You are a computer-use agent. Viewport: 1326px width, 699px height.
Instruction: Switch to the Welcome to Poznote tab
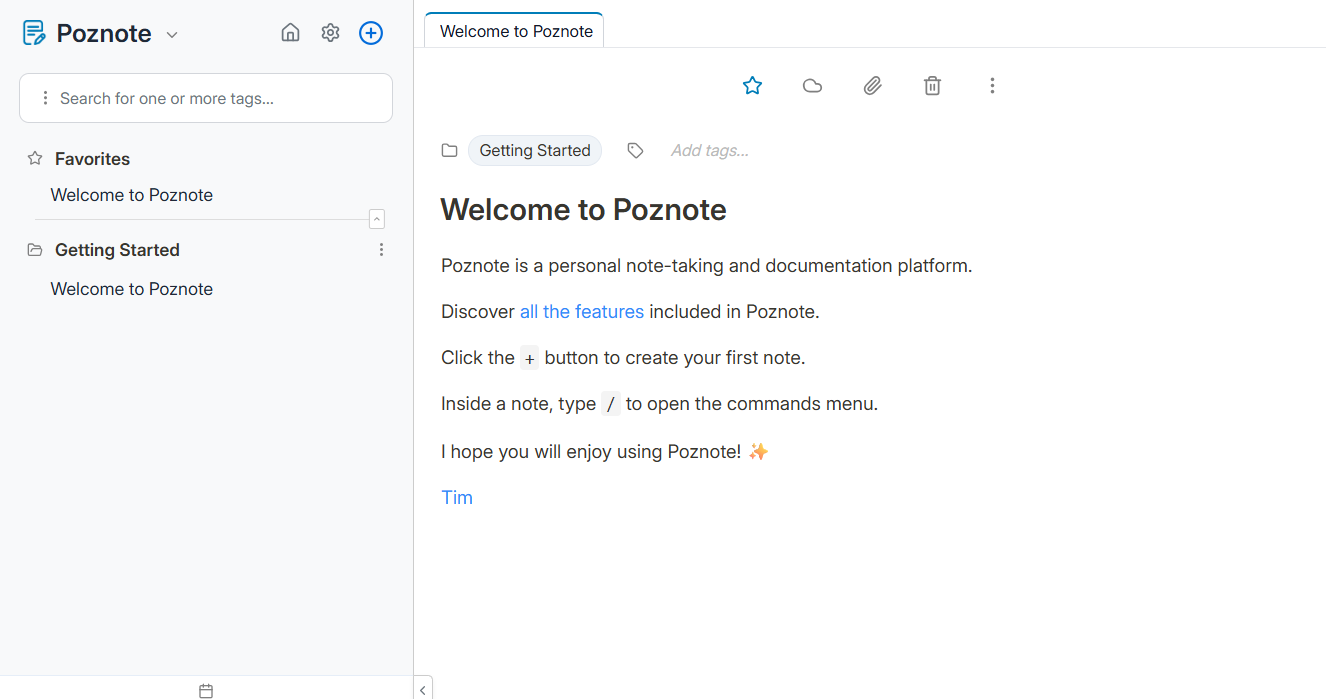click(516, 31)
